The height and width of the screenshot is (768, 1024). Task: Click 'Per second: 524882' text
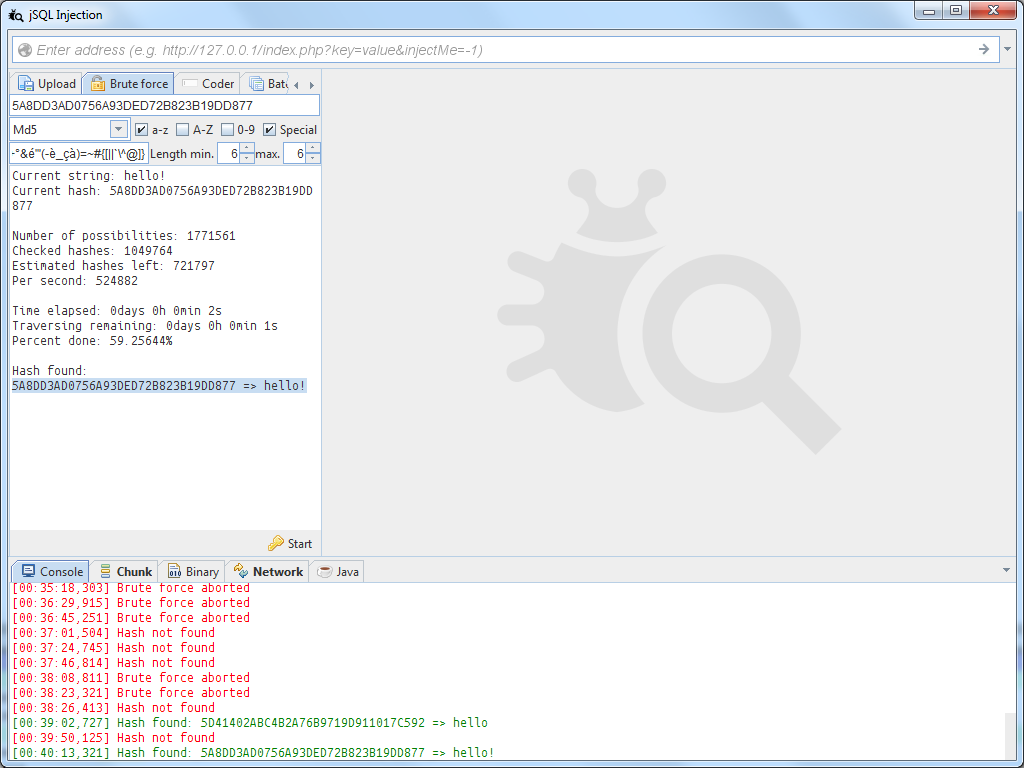(75, 280)
